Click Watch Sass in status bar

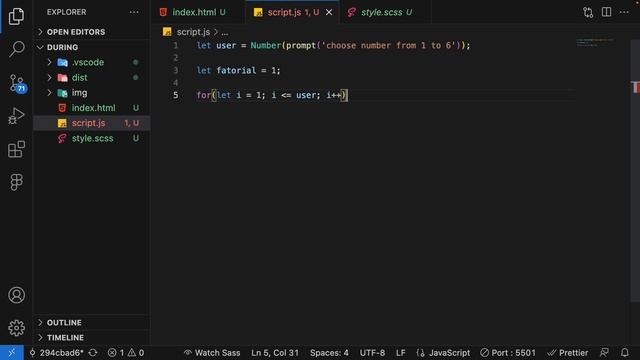click(212, 353)
